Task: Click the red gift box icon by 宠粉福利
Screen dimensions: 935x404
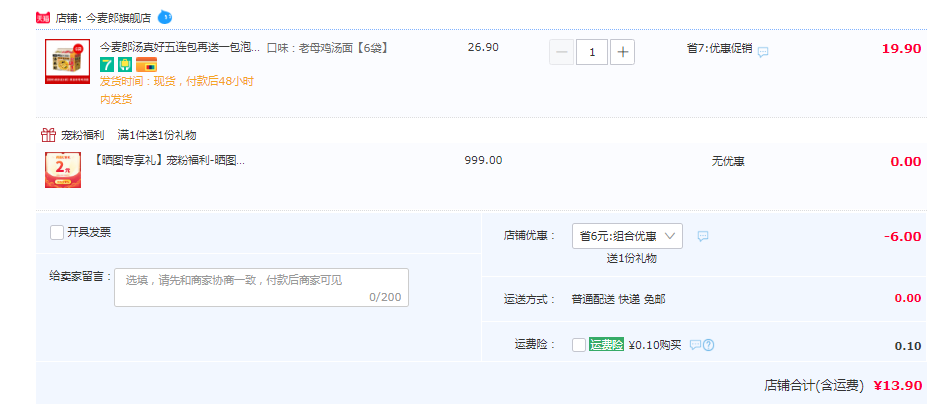Action: [48, 135]
